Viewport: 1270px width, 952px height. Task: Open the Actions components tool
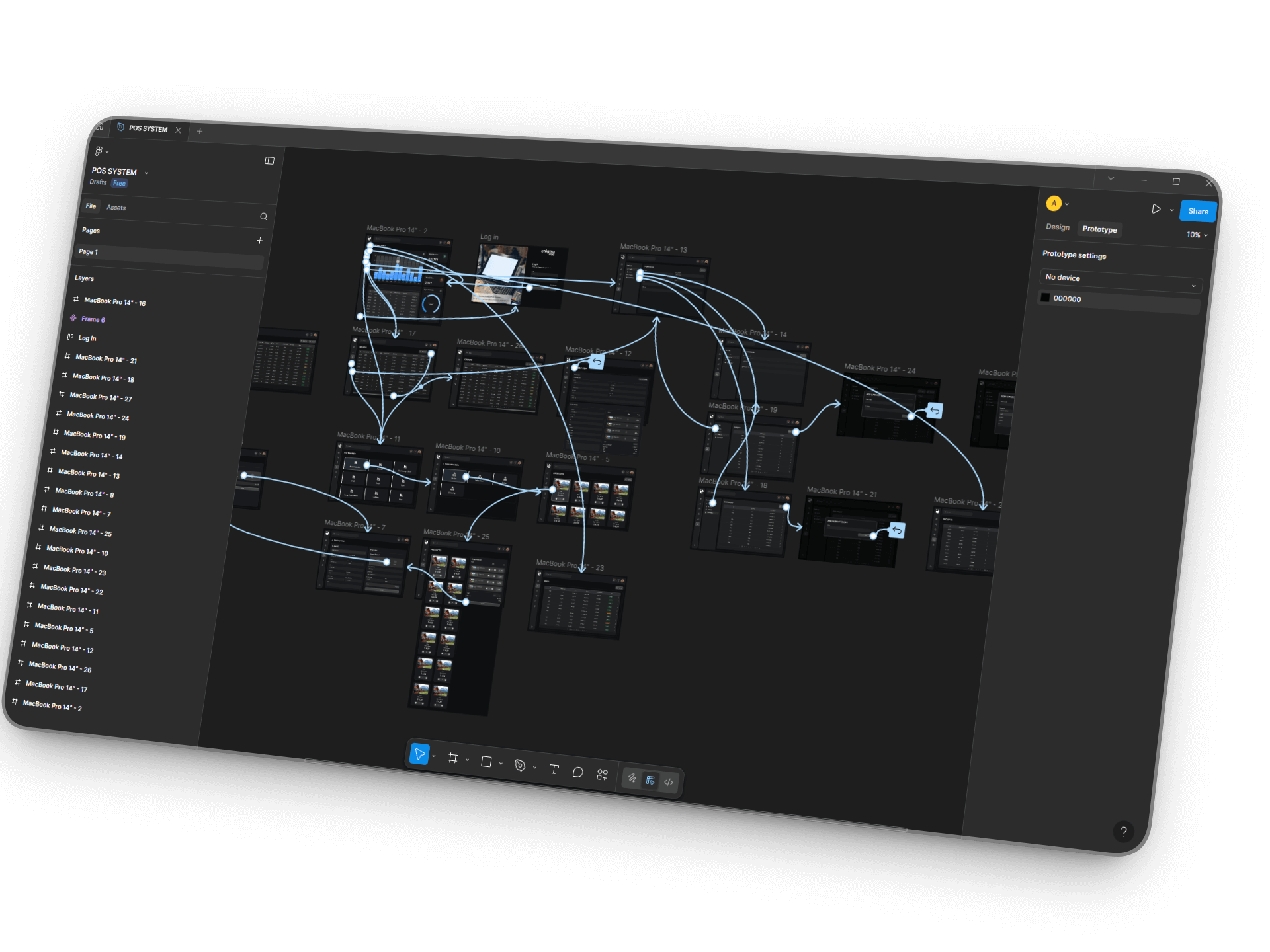pyautogui.click(x=602, y=775)
